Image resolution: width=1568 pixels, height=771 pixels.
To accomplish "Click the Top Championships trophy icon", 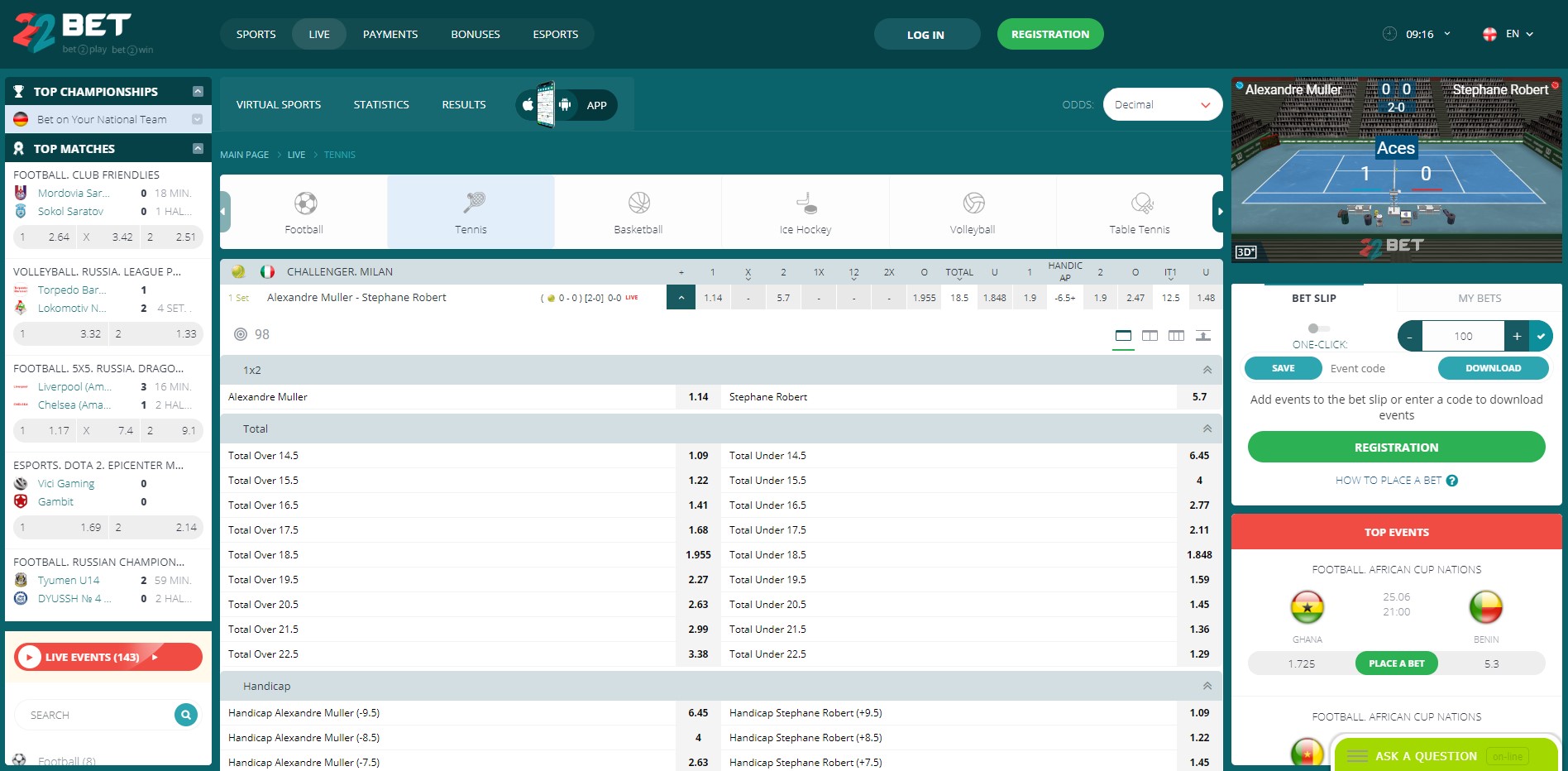I will tap(19, 92).
